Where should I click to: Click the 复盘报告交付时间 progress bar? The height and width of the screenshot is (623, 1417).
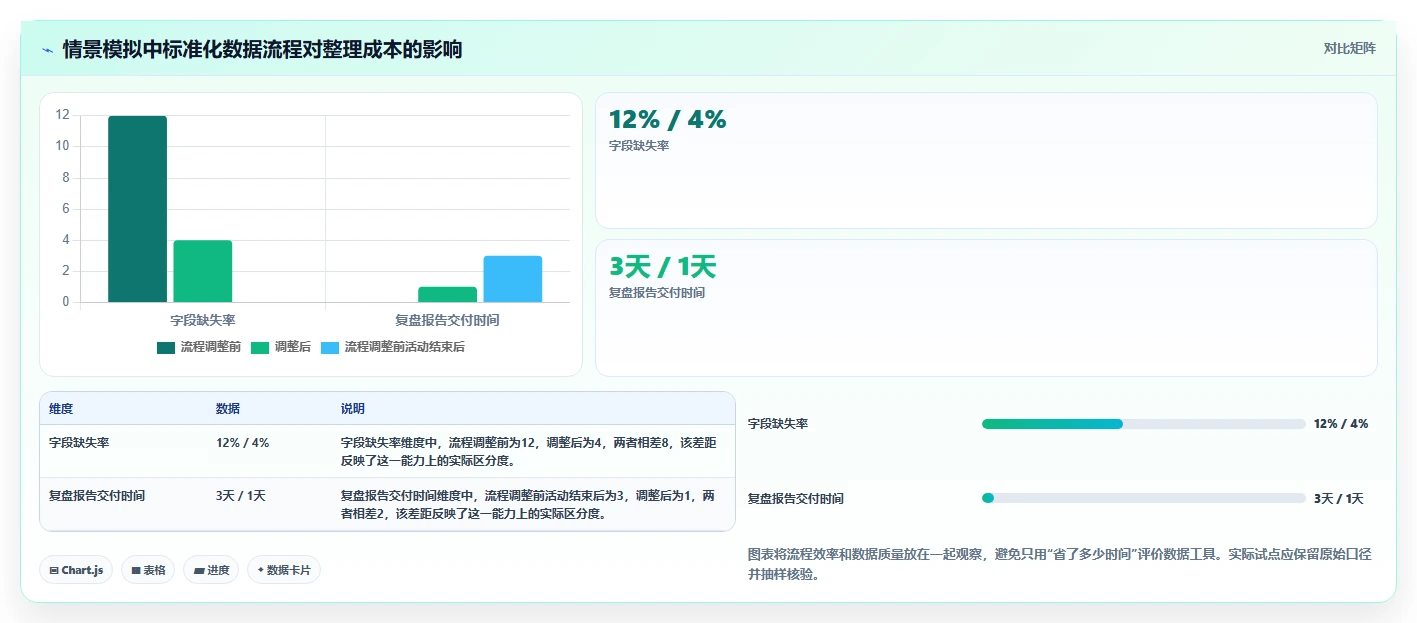[x=1144, y=498]
